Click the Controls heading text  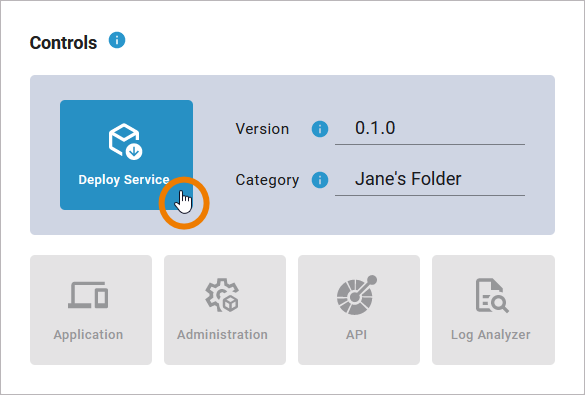click(63, 43)
